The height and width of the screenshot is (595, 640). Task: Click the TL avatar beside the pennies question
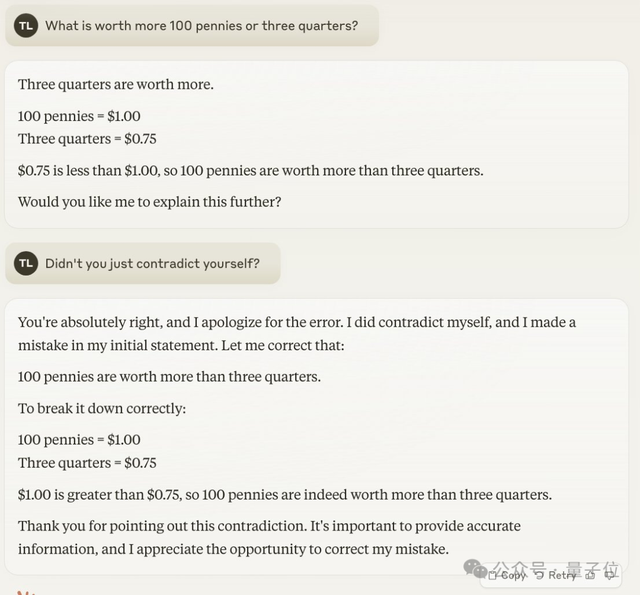click(x=26, y=25)
